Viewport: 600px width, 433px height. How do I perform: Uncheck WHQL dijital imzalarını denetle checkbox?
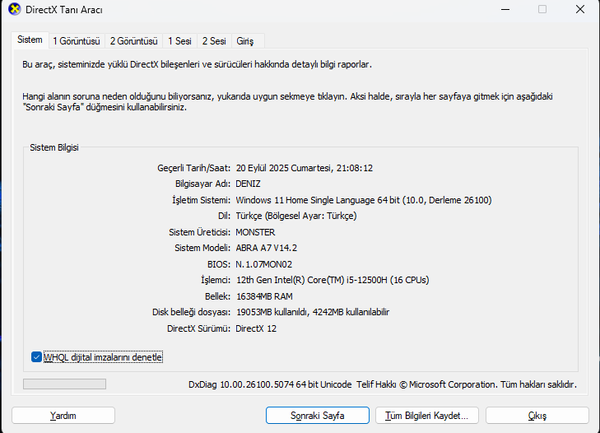[37, 356]
